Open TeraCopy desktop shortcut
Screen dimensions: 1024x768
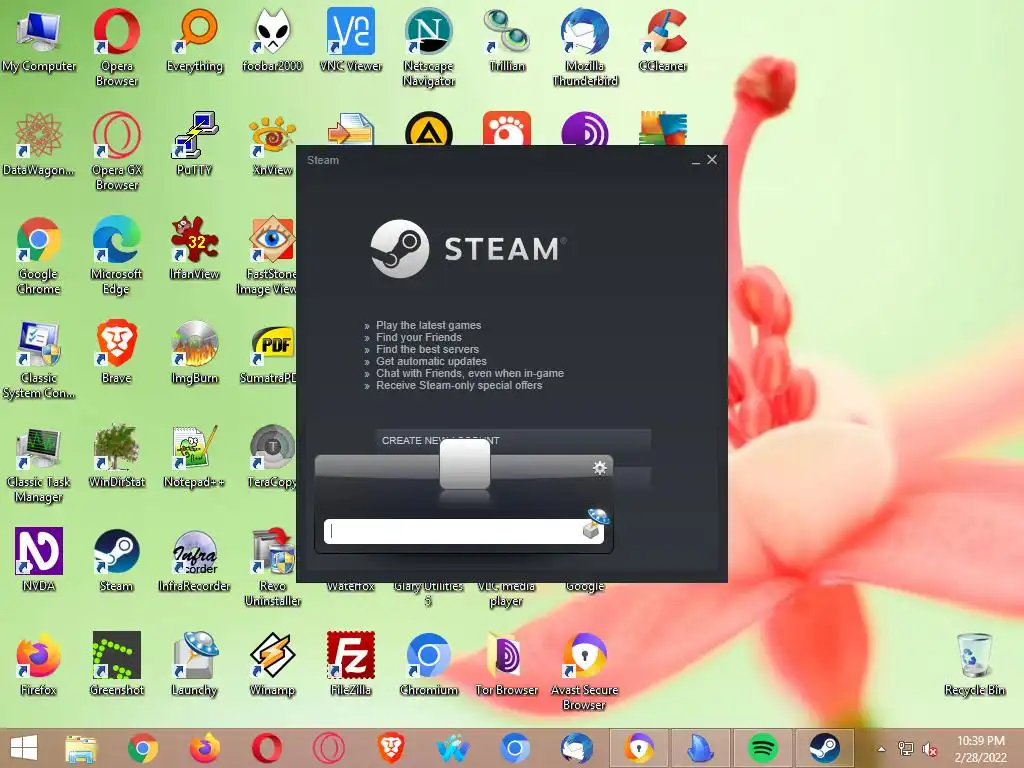point(272,456)
